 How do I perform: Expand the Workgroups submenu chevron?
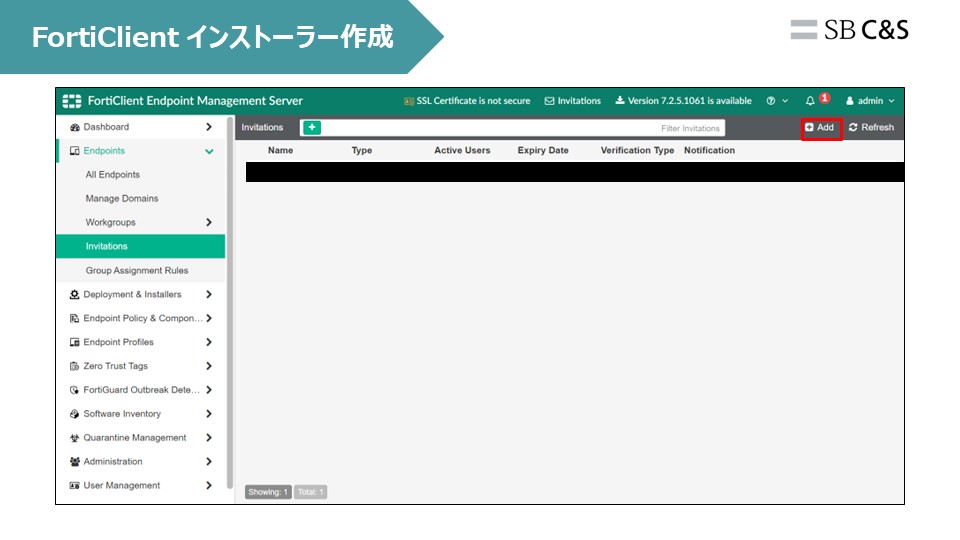pyautogui.click(x=209, y=222)
